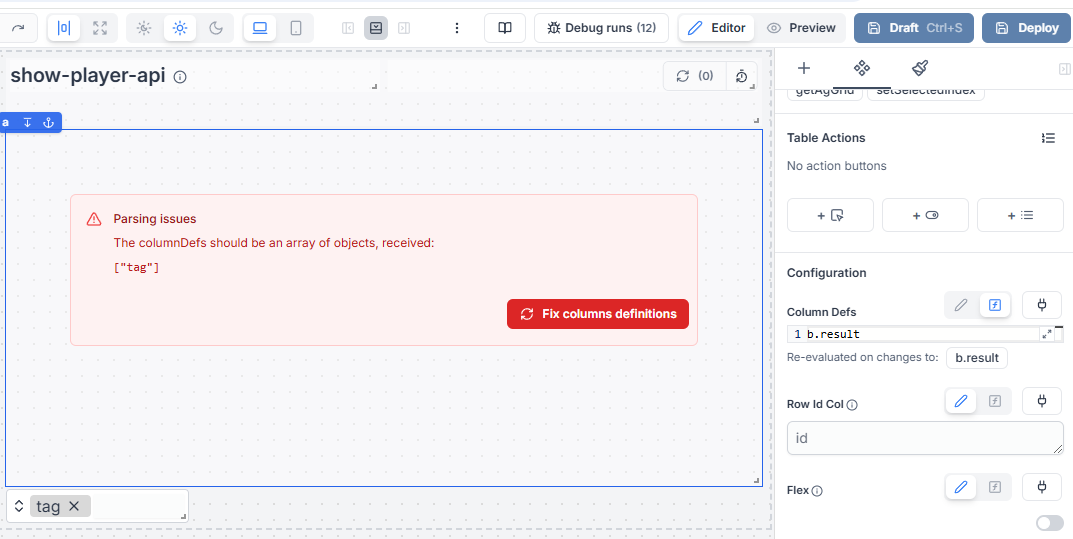Screen dimensions: 1073x539
Task: Click the refresh (0) button
Action: pyautogui.click(x=695, y=76)
